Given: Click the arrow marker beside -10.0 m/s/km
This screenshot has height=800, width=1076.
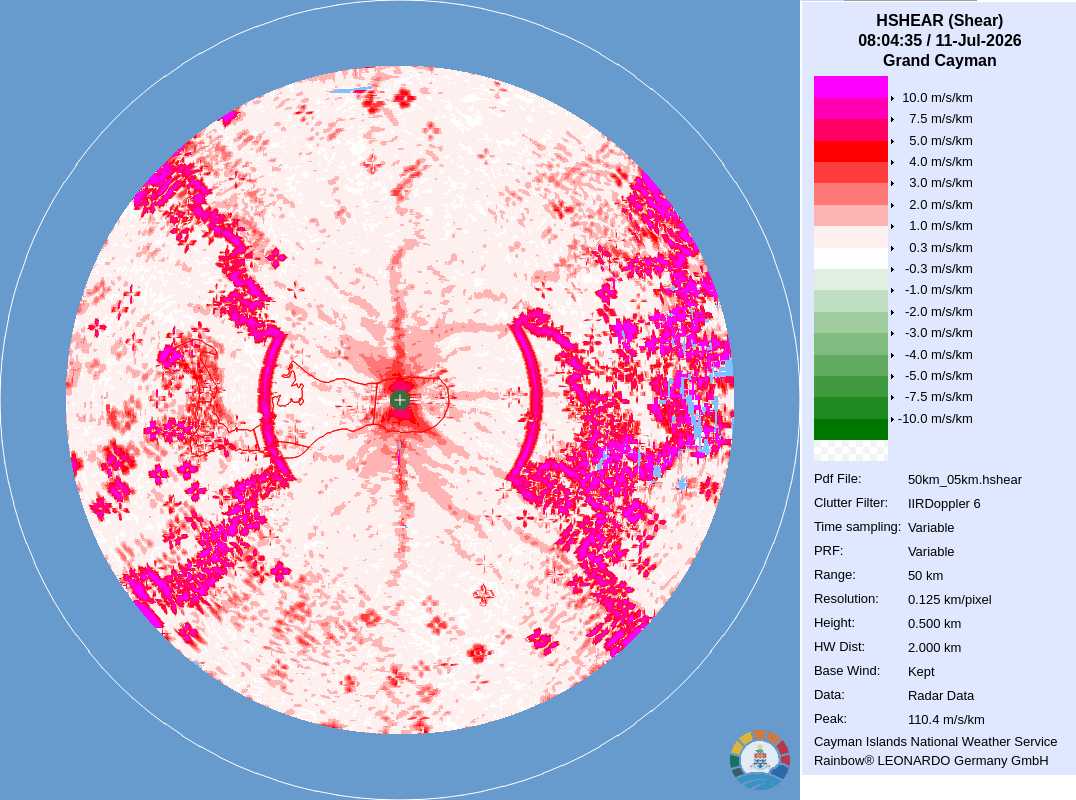Looking at the screenshot, I should click(892, 419).
